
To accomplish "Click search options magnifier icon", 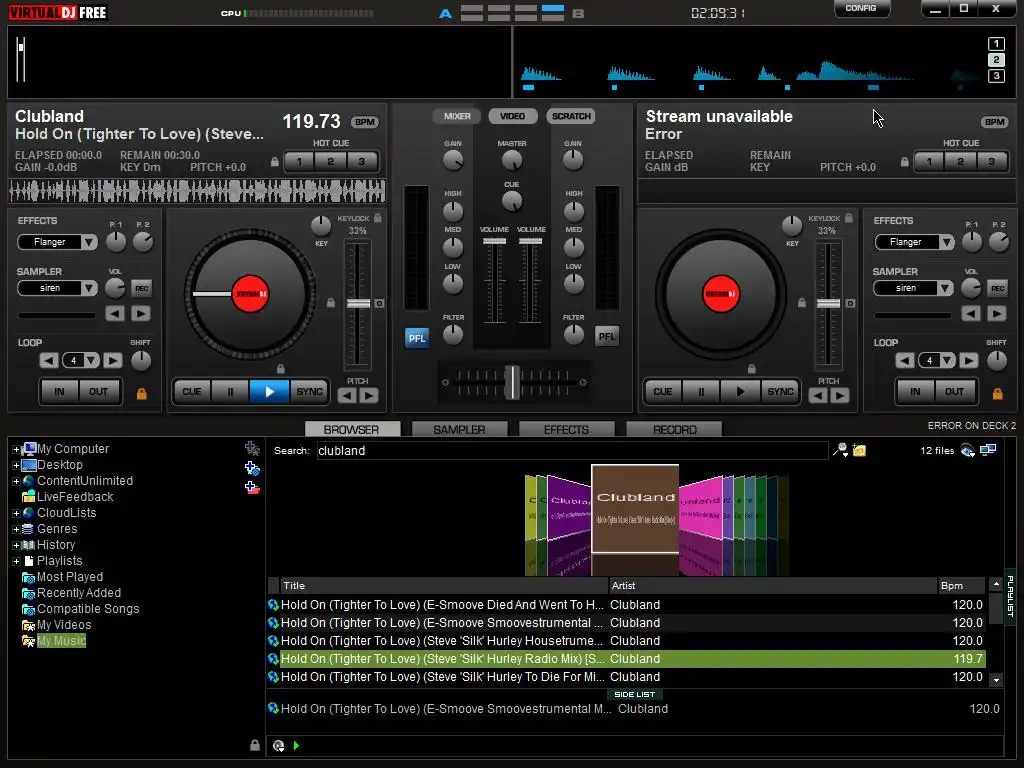I will tap(840, 450).
